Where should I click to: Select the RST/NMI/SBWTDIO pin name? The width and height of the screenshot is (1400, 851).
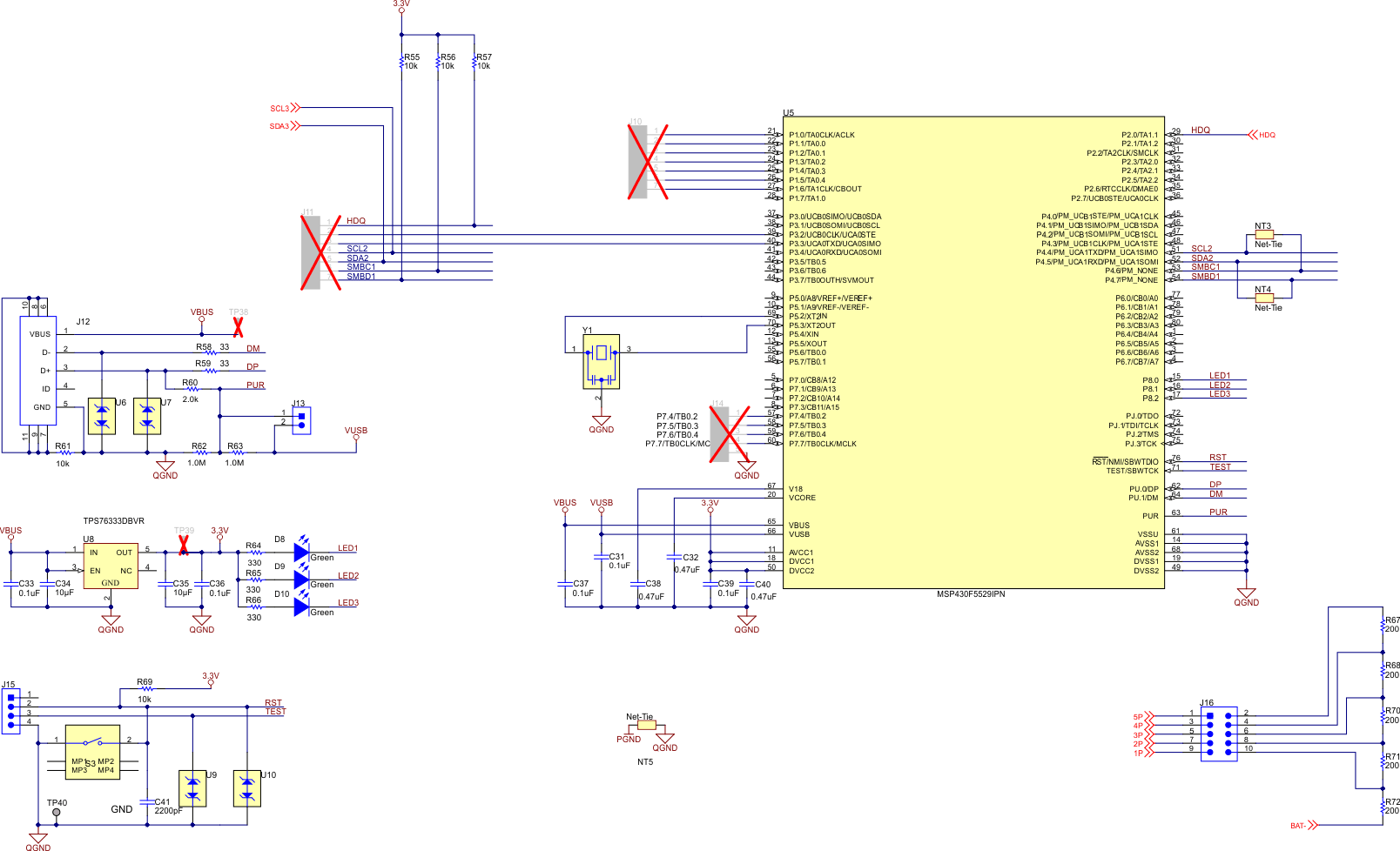click(x=1126, y=462)
